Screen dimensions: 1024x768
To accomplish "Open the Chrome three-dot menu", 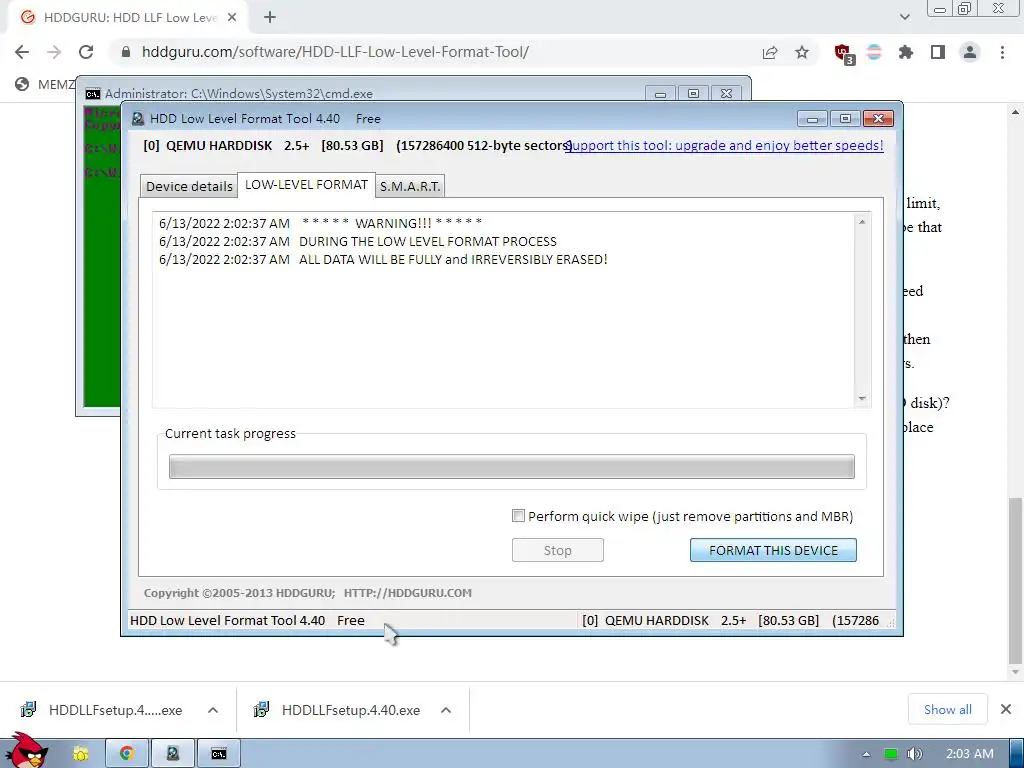I will tap(1002, 52).
